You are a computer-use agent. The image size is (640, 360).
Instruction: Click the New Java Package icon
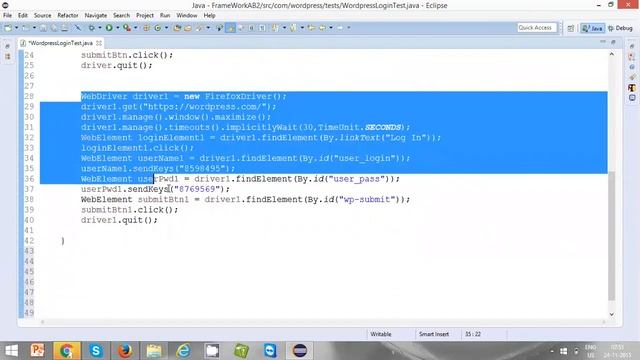[x=146, y=28]
